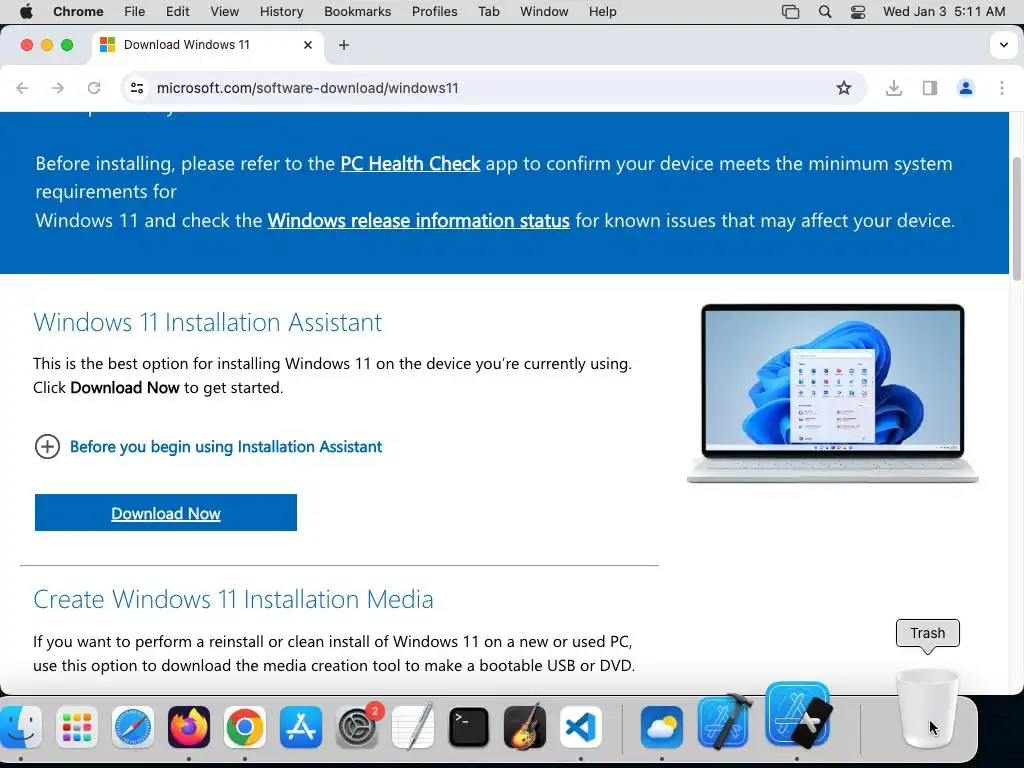Open the Help menu
Image resolution: width=1024 pixels, height=768 pixels.
tap(602, 12)
